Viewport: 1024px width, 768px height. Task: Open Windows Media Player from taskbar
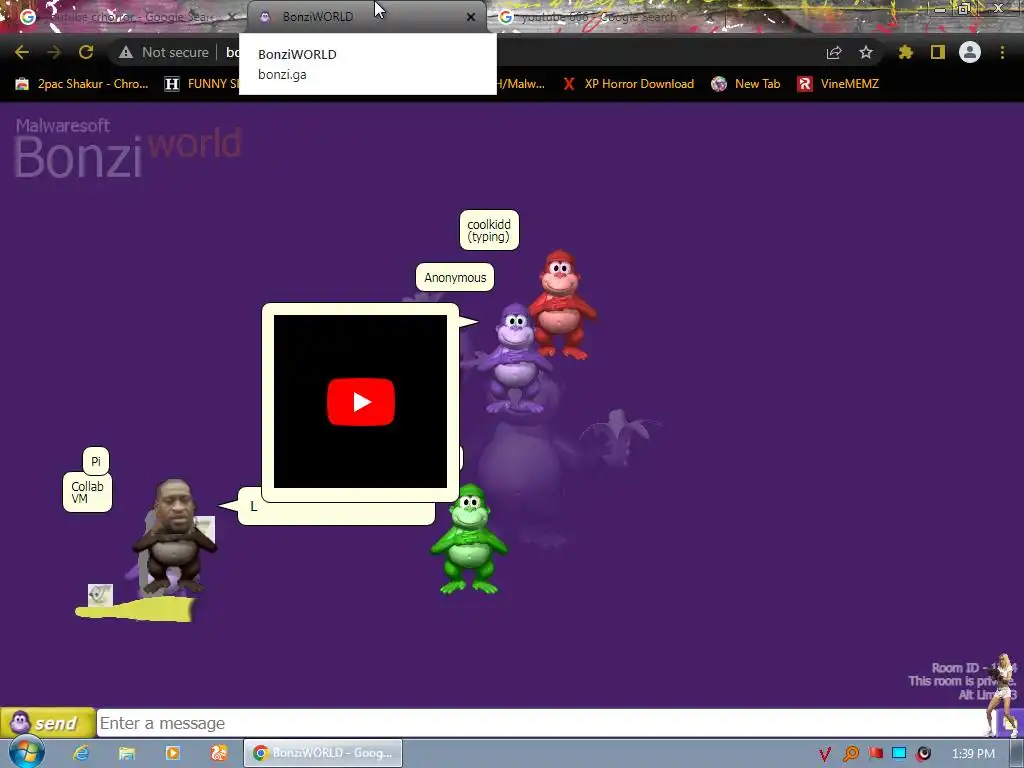tap(173, 753)
